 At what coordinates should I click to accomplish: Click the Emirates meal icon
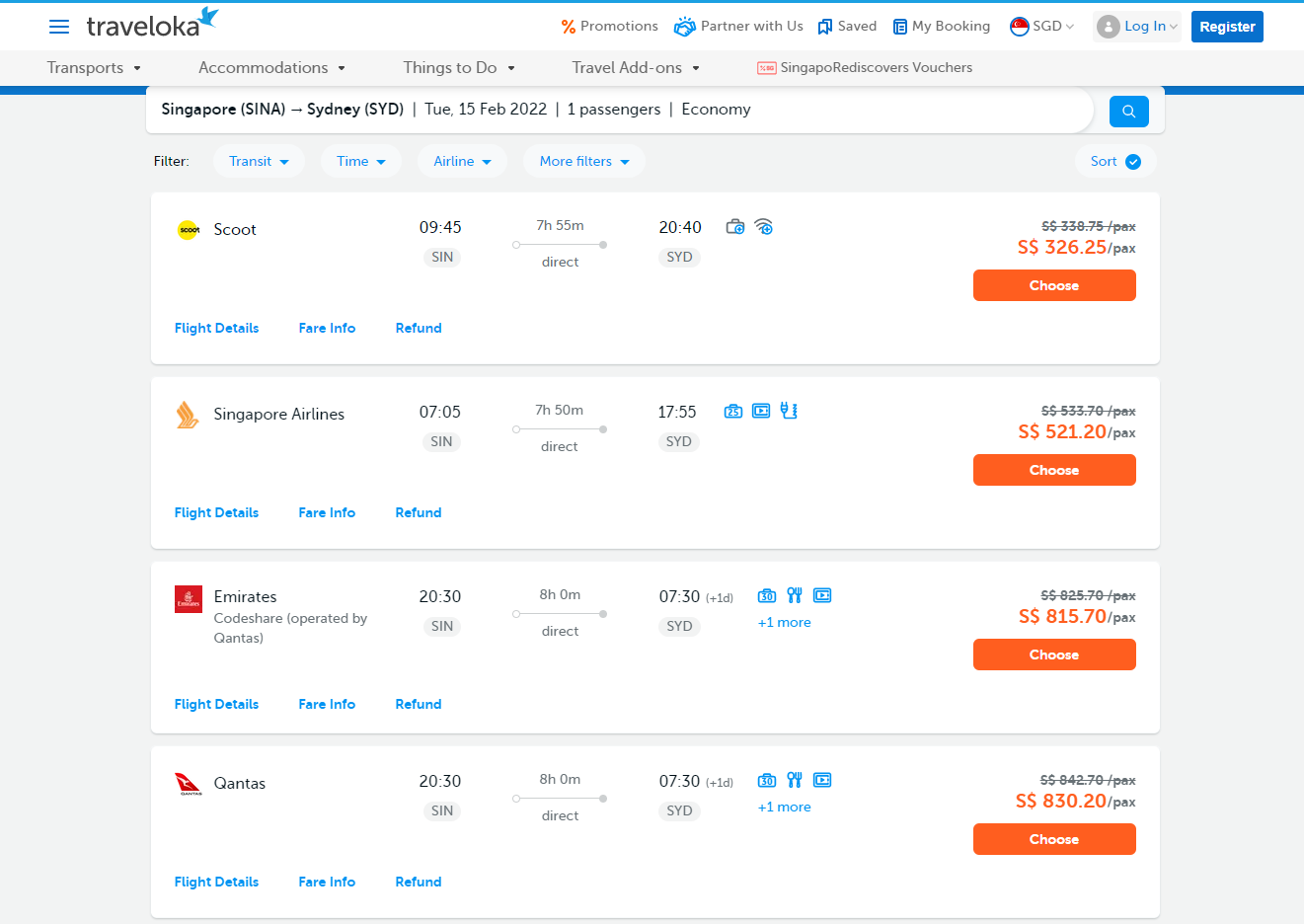tap(795, 595)
